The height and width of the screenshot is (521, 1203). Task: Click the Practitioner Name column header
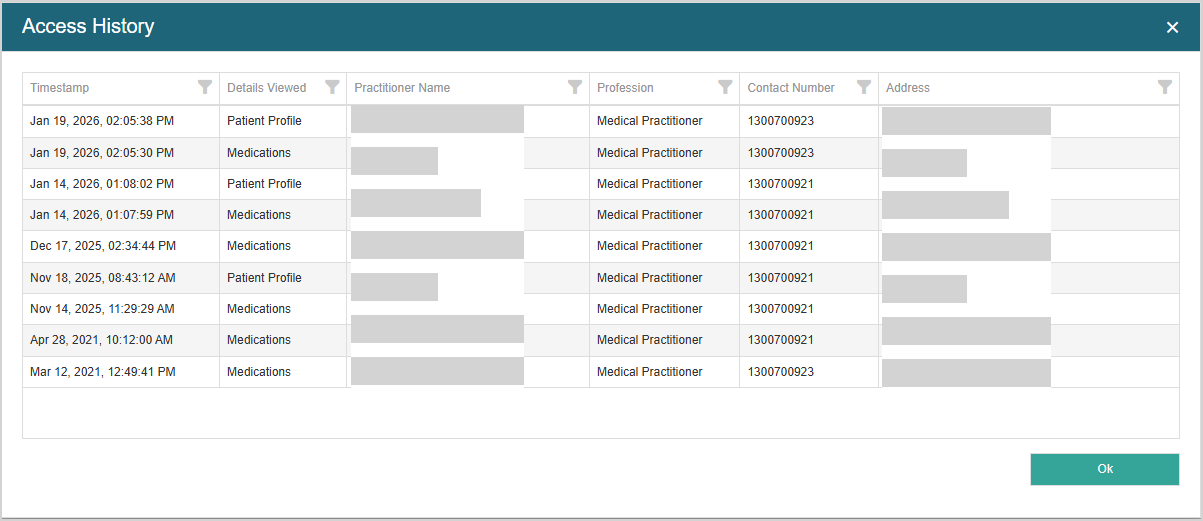(402, 88)
